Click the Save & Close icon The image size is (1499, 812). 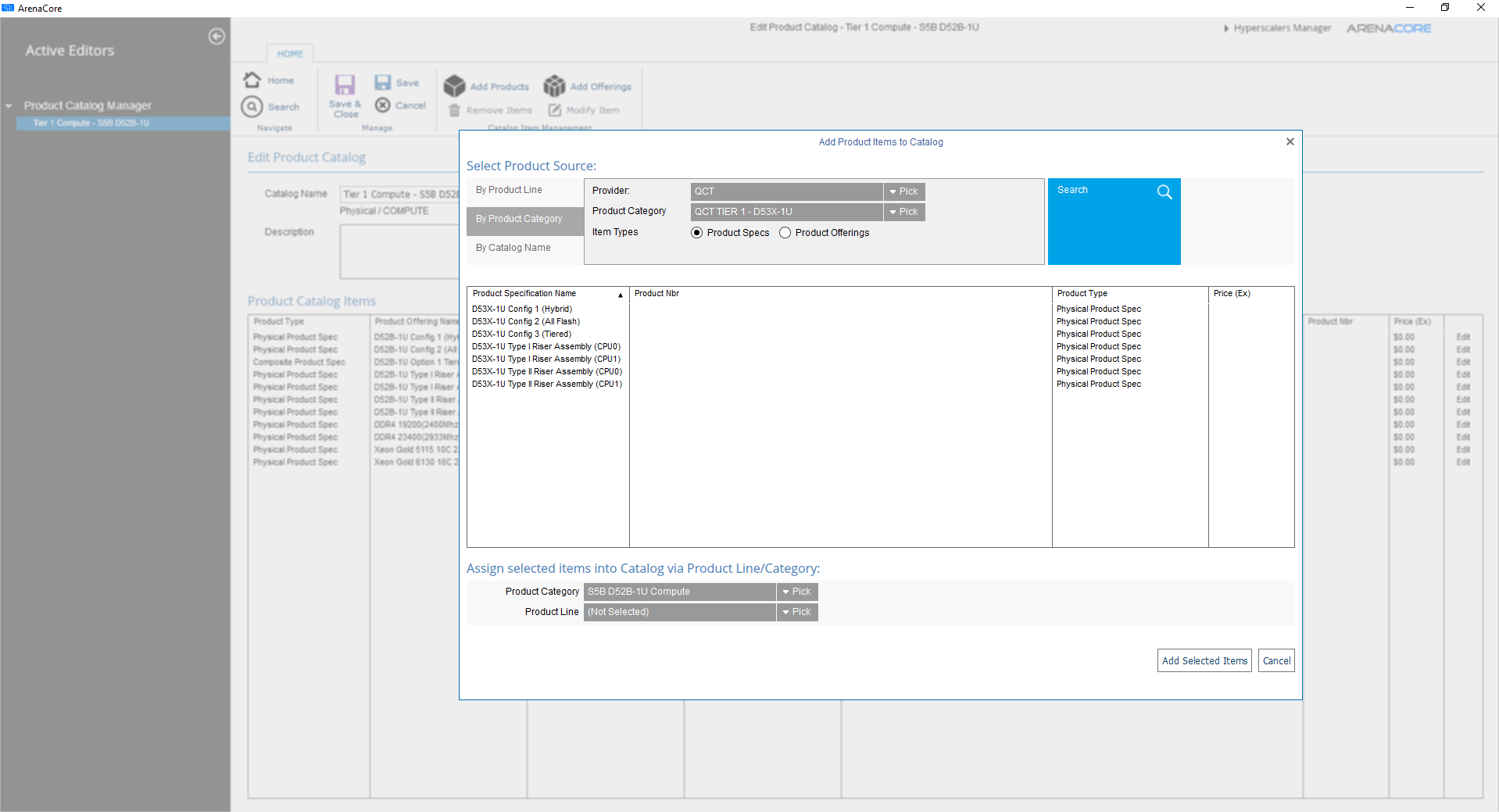pos(345,84)
